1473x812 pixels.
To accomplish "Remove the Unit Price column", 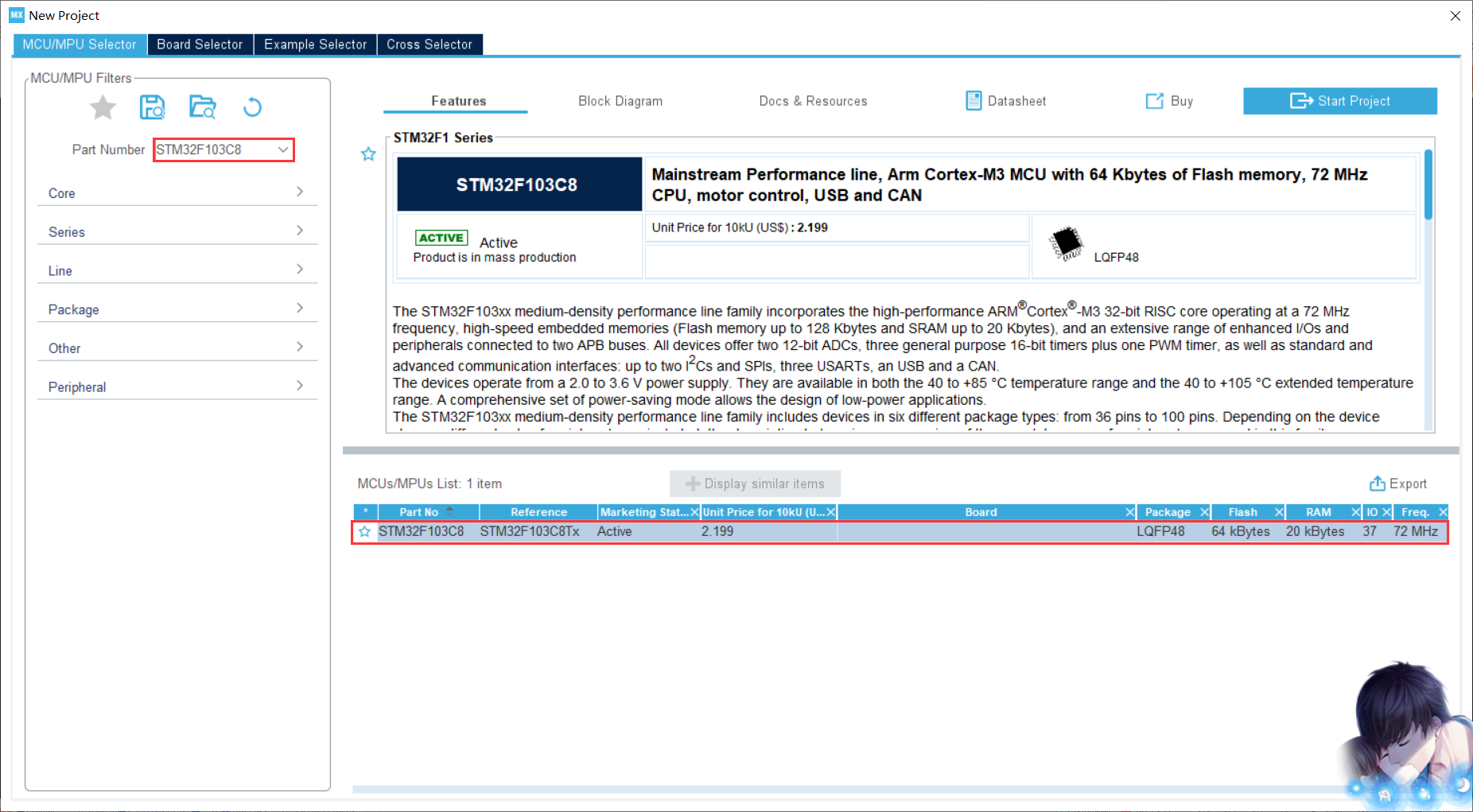I will (831, 512).
